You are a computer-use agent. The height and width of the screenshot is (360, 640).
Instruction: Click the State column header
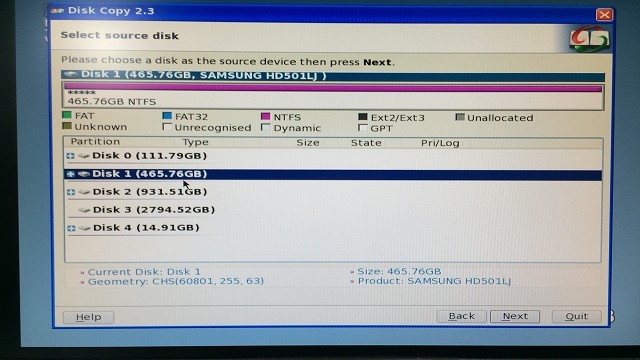[x=366, y=143]
